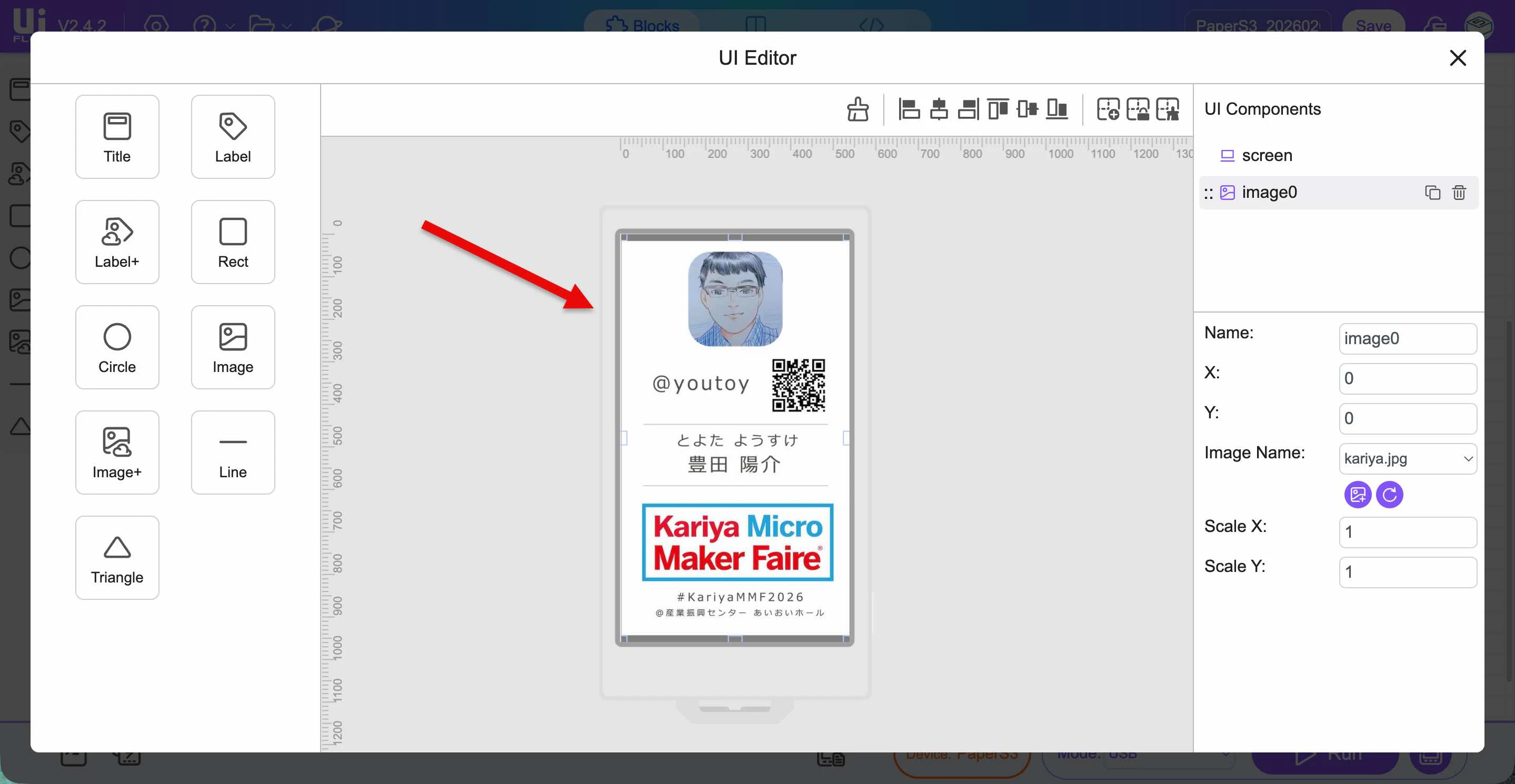Click the 'UI Components' panel heading
The width and height of the screenshot is (1515, 784).
click(1263, 109)
